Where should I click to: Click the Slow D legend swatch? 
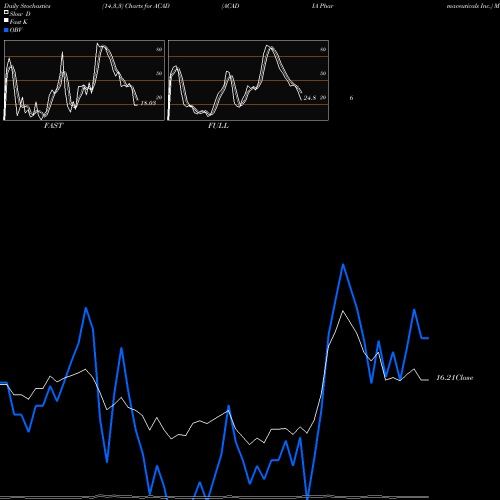click(6, 13)
